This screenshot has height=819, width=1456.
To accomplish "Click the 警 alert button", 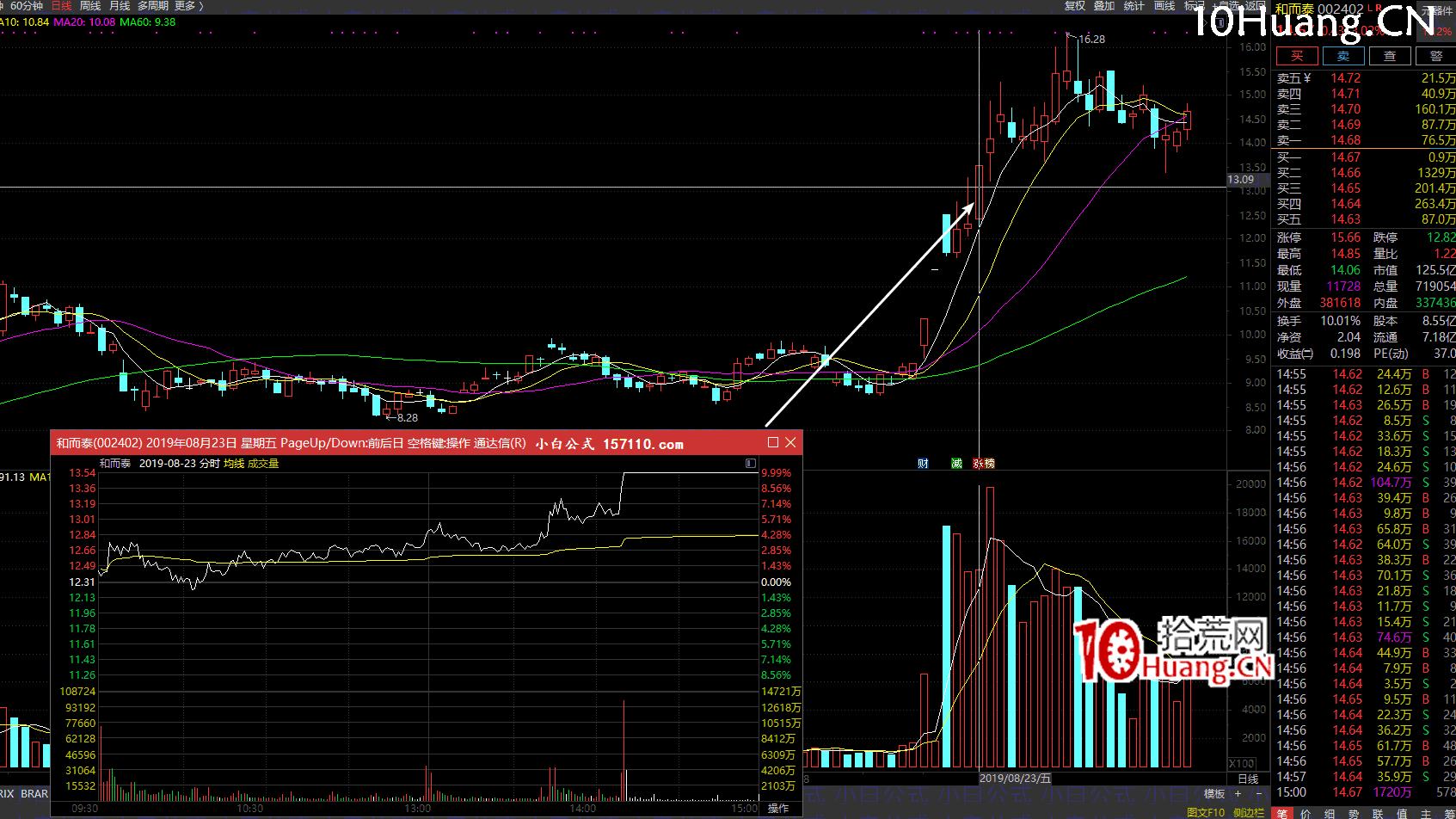I will coord(1435,56).
